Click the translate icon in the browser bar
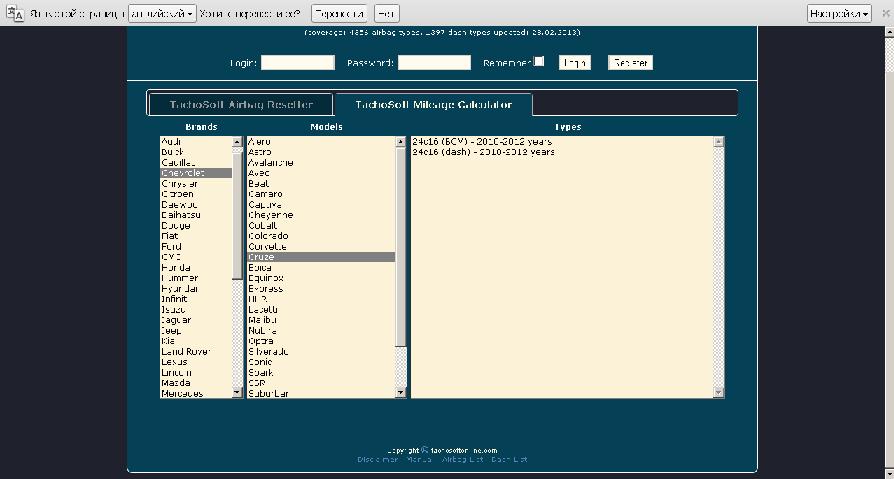This screenshot has width=894, height=479. 15,14
